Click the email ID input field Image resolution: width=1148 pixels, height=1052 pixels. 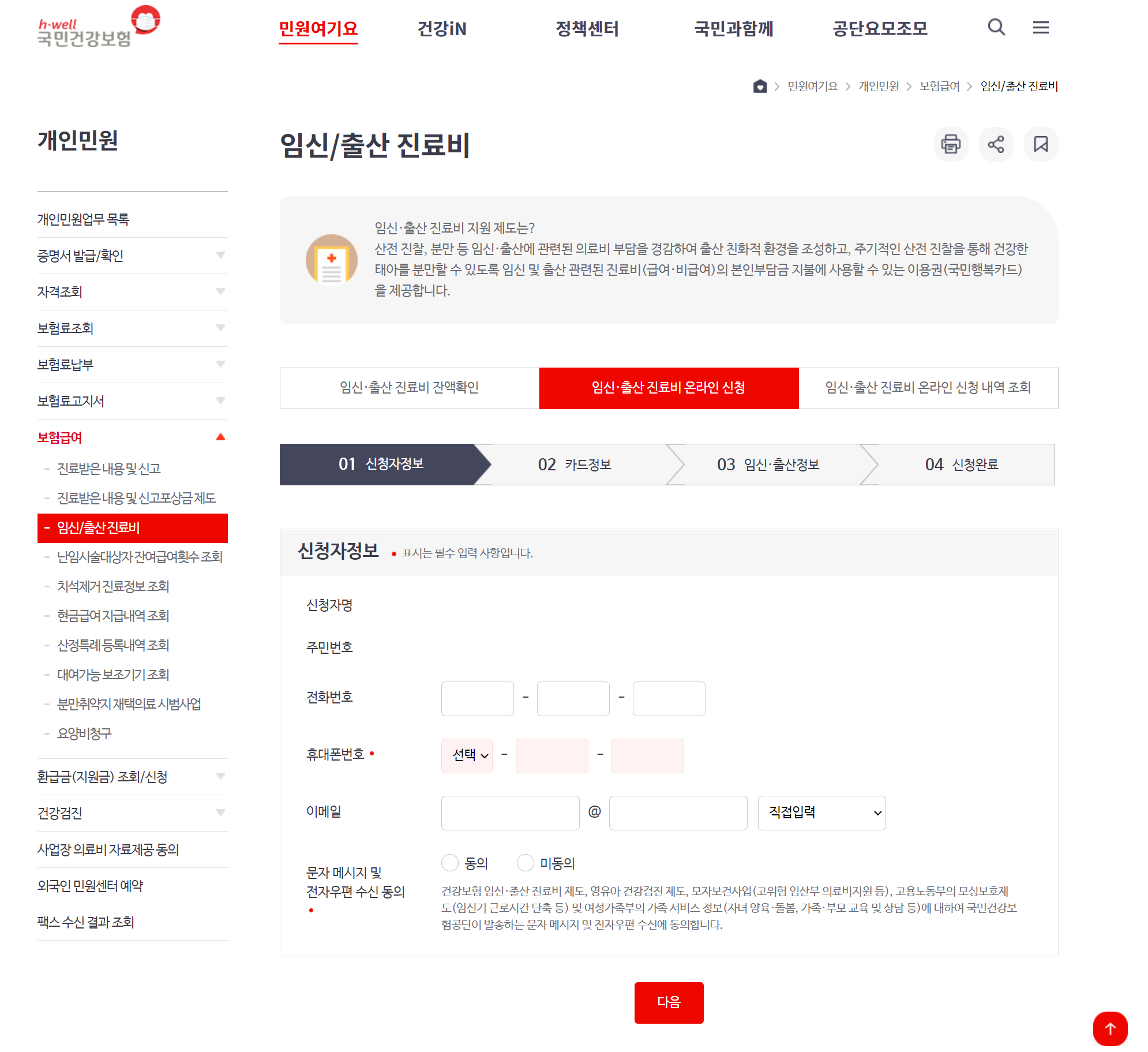510,813
